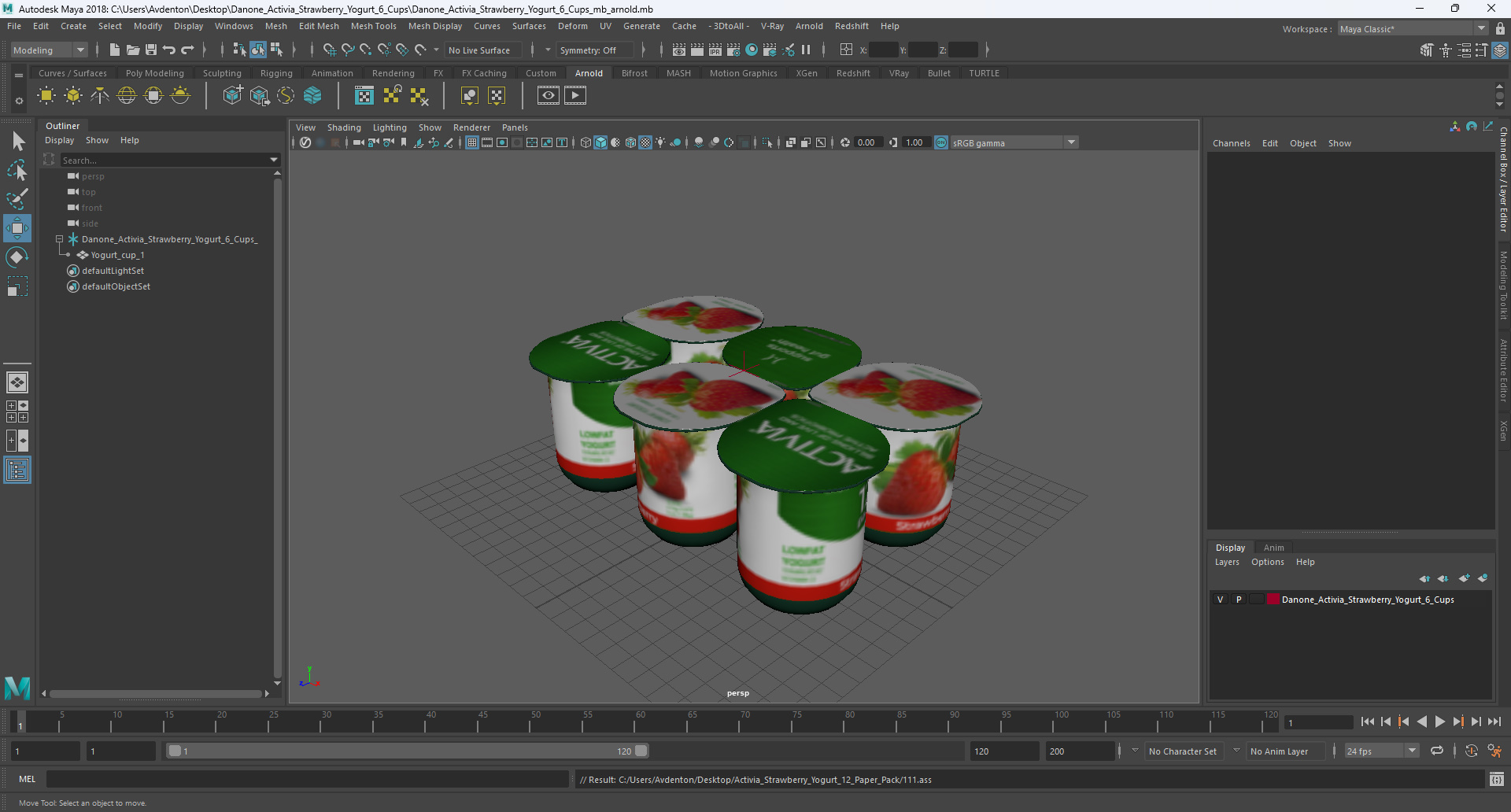This screenshot has height=812, width=1511.
Task: Open the Arnold RenderView shelf icon
Action: (549, 96)
